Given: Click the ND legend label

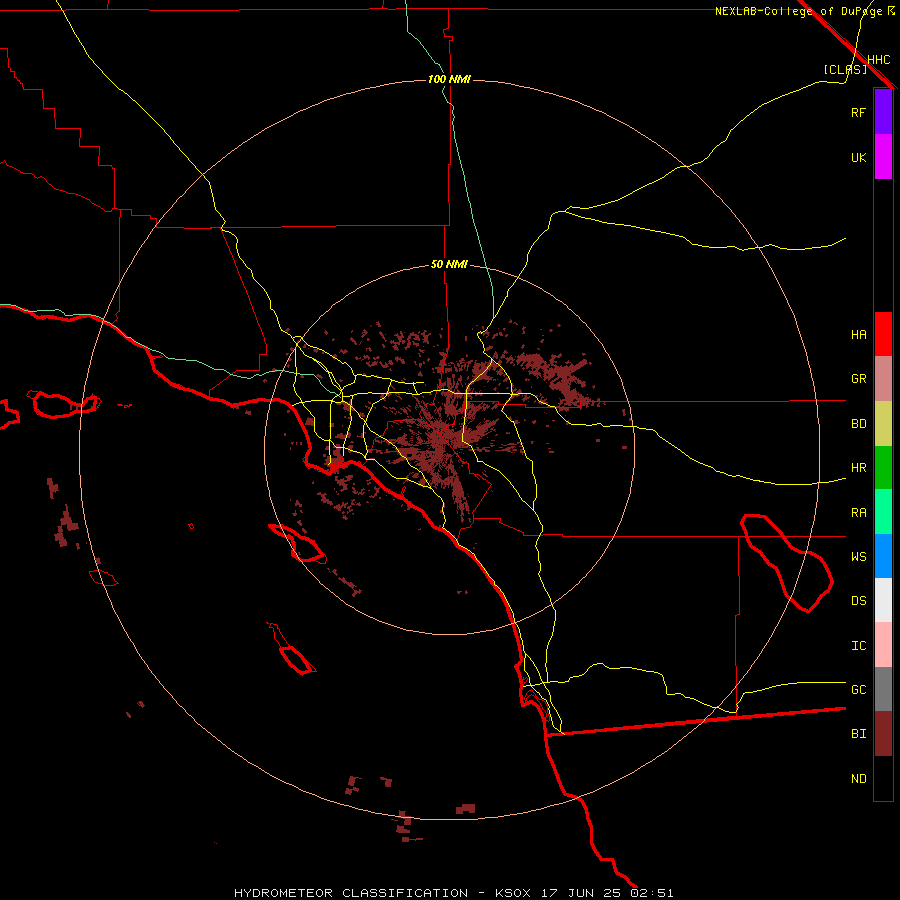Looking at the screenshot, I should [859, 779].
